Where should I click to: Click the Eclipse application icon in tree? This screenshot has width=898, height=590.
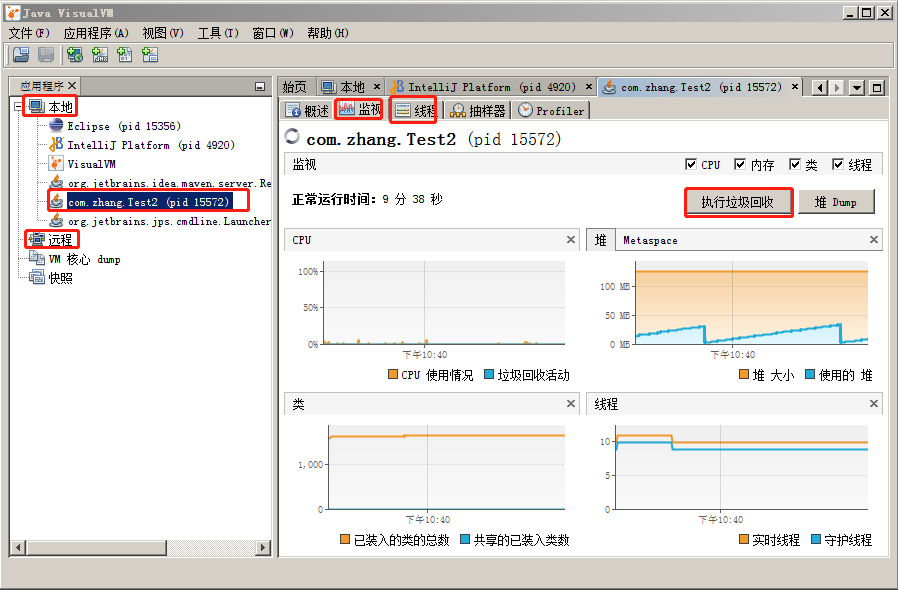pyautogui.click(x=56, y=125)
